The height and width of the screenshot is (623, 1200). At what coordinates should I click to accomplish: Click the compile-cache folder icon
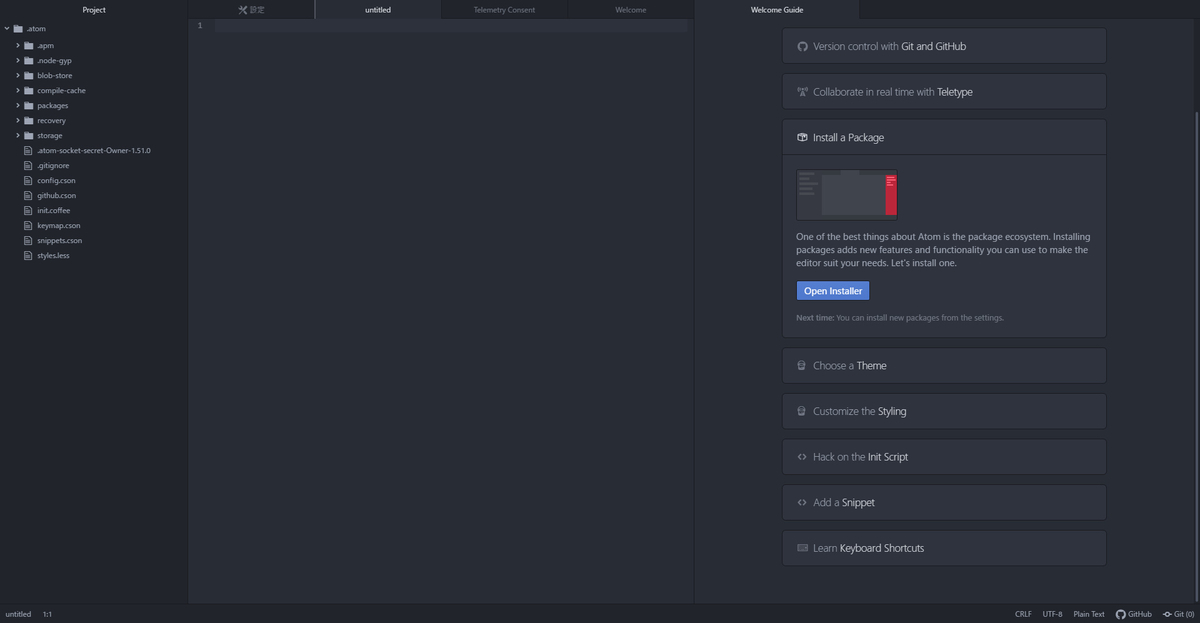click(x=29, y=90)
